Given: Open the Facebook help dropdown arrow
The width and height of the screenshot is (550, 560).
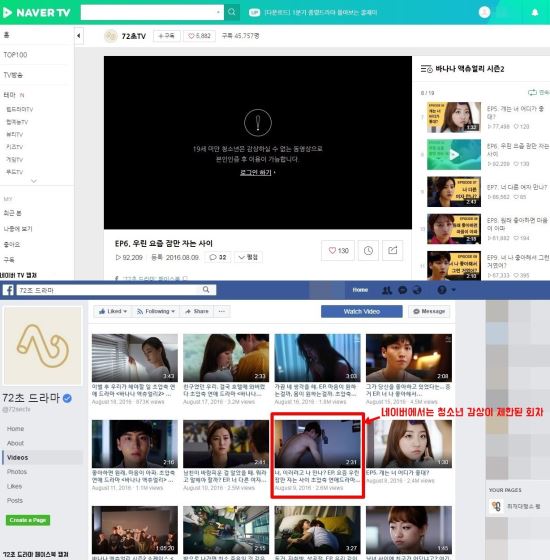Looking at the screenshot, I should point(454,290).
